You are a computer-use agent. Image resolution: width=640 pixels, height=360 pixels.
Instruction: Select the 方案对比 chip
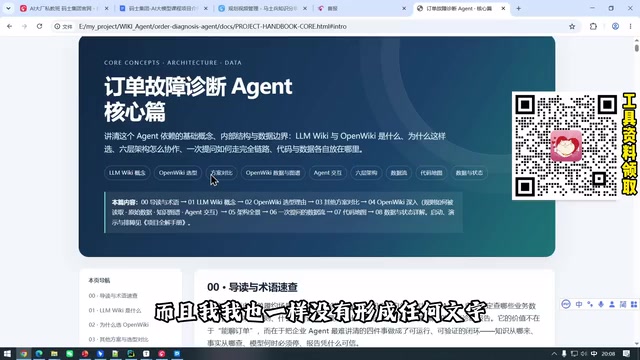pyautogui.click(x=221, y=173)
